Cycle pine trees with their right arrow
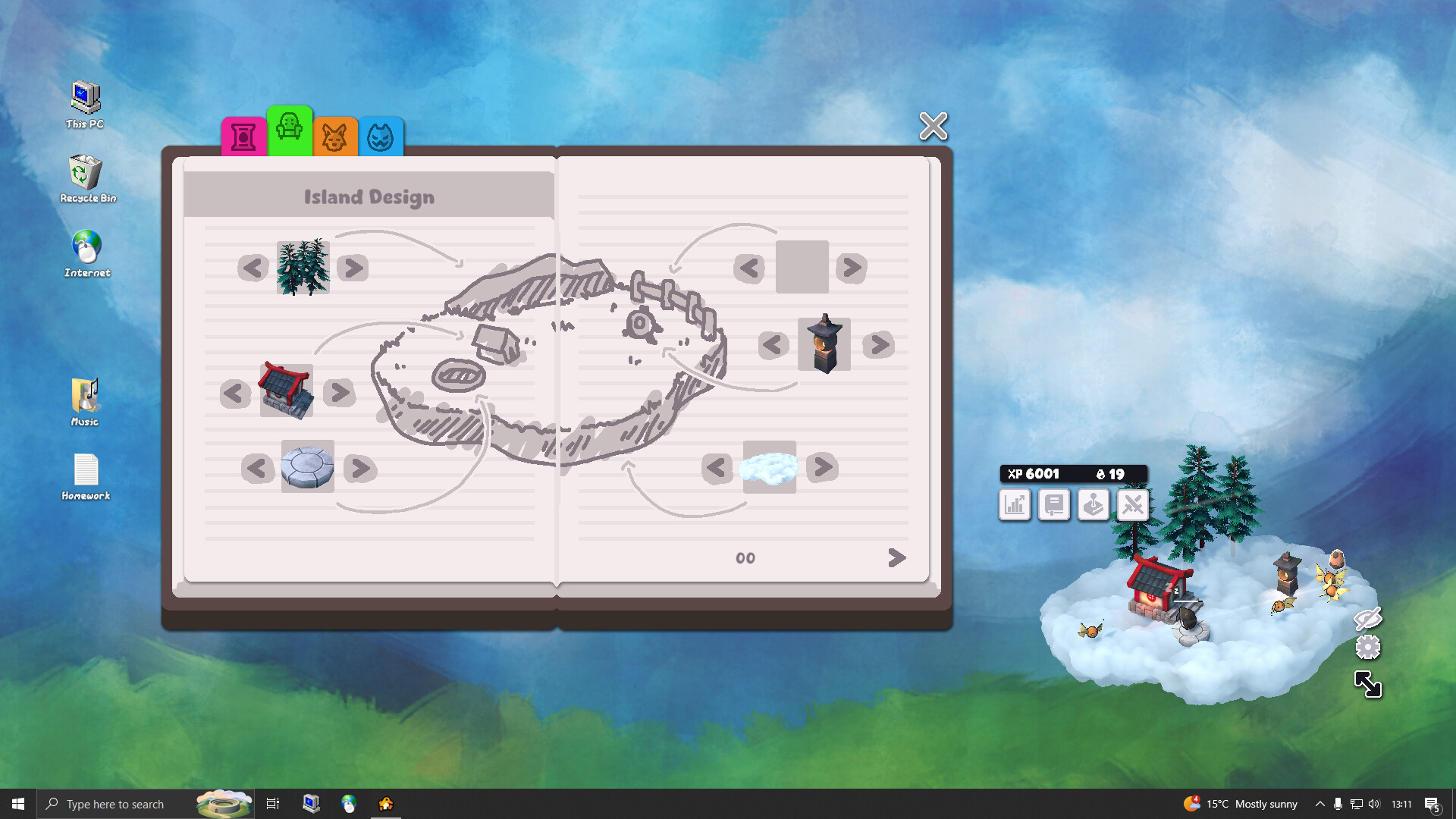Screen dimensions: 1456x819 point(352,267)
